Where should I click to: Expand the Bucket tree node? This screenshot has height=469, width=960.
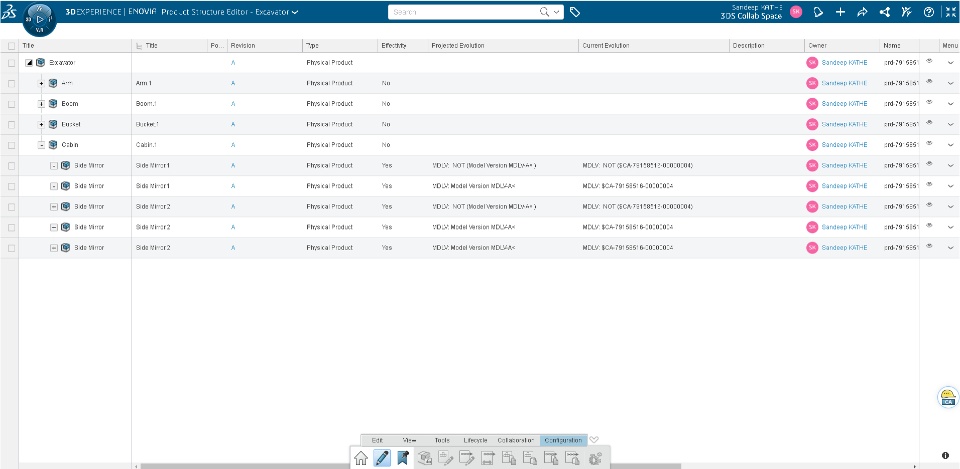(42, 124)
